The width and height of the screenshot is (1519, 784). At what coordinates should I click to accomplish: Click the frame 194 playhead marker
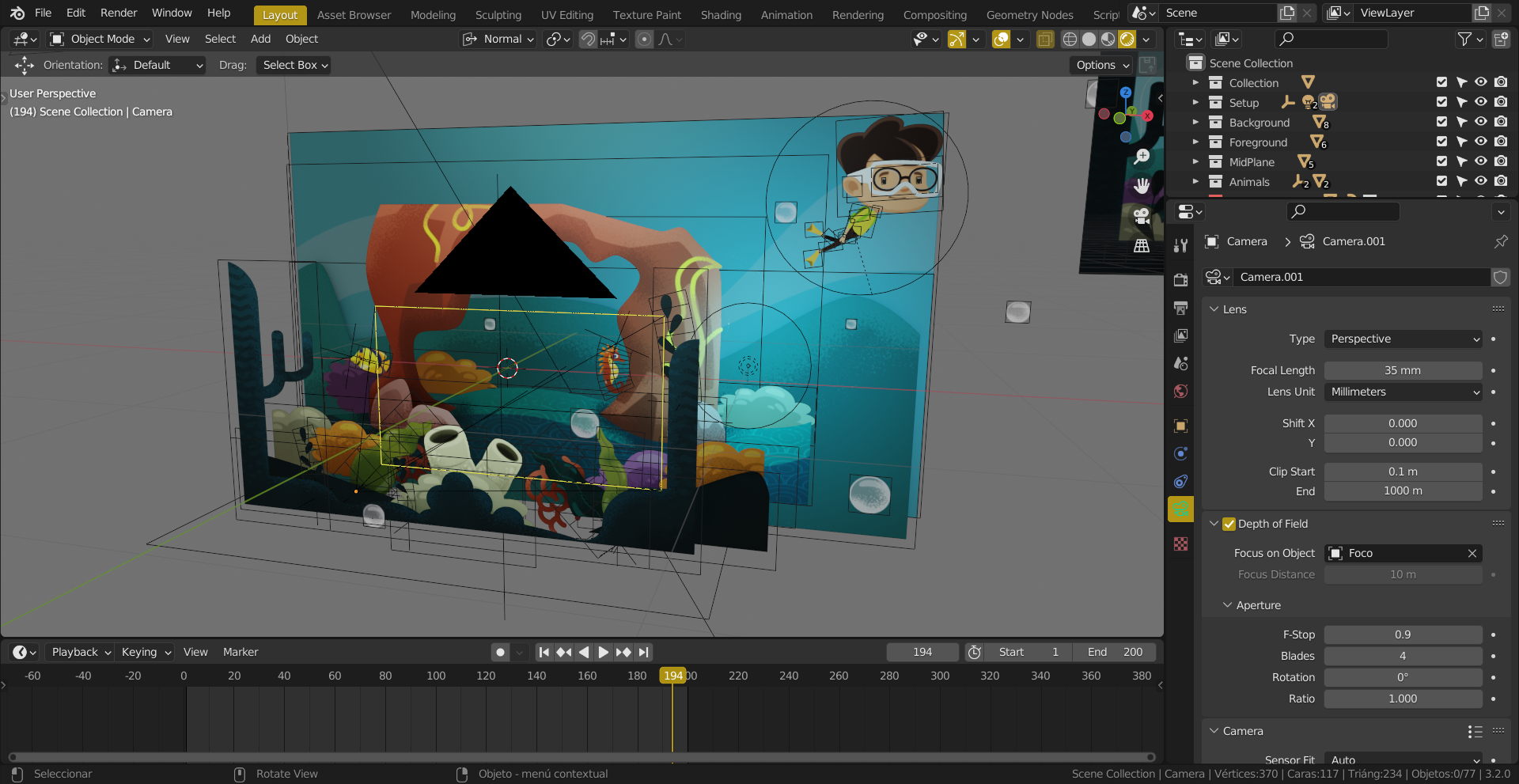(673, 676)
